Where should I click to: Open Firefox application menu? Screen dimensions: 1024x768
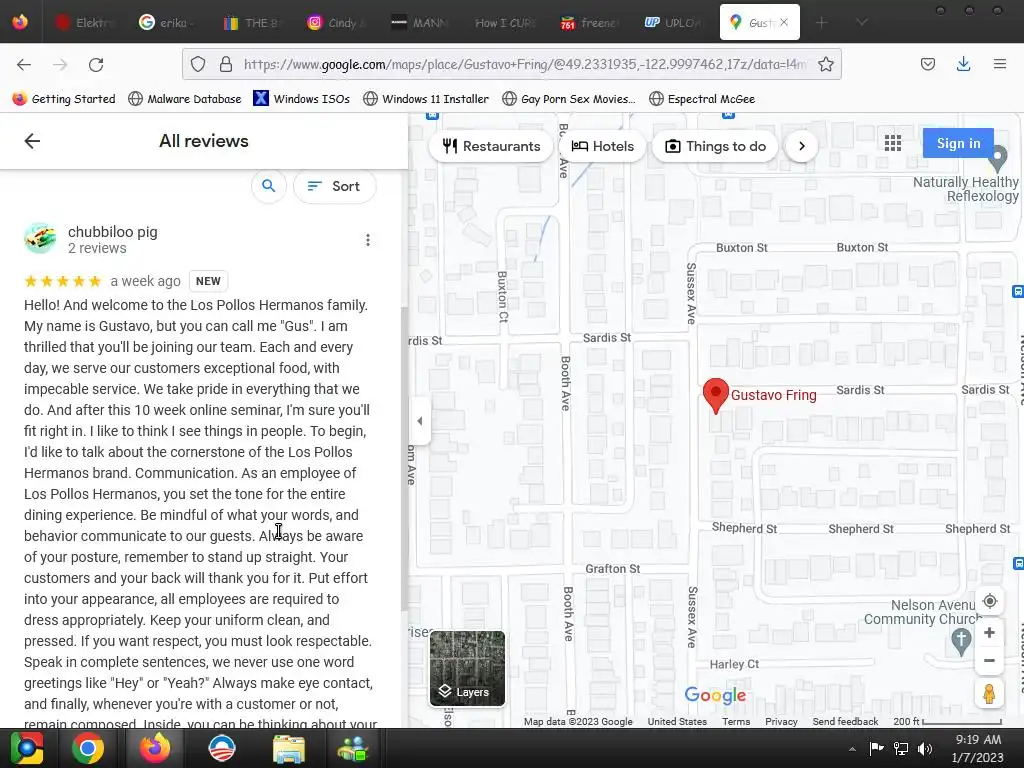tap(999, 64)
